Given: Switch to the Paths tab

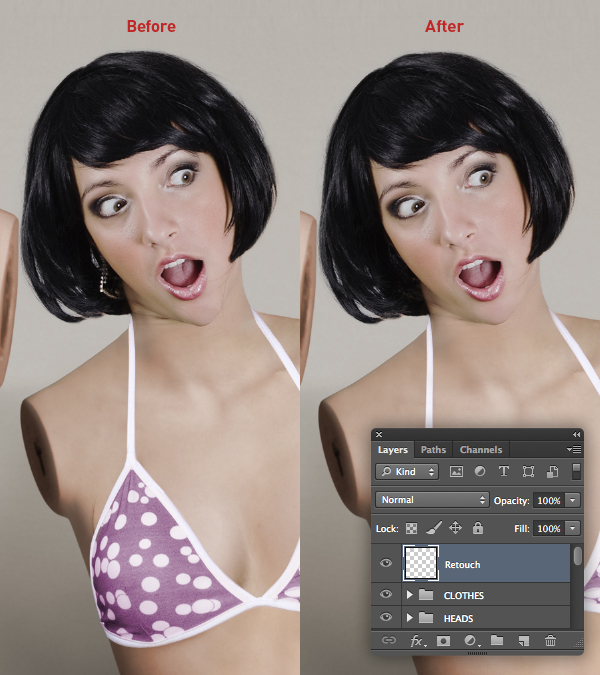Looking at the screenshot, I should (x=433, y=449).
